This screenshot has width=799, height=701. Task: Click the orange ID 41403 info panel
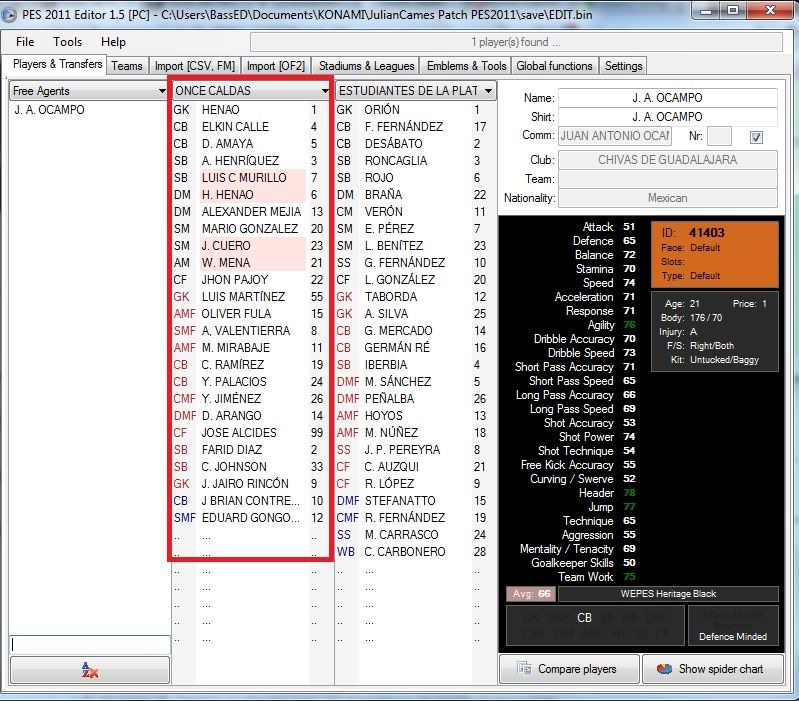pos(714,254)
